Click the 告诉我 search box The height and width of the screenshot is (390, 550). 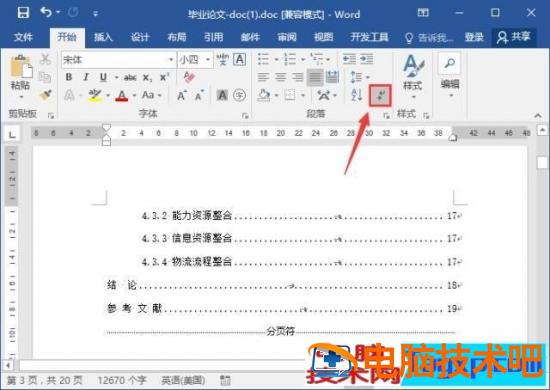point(429,37)
